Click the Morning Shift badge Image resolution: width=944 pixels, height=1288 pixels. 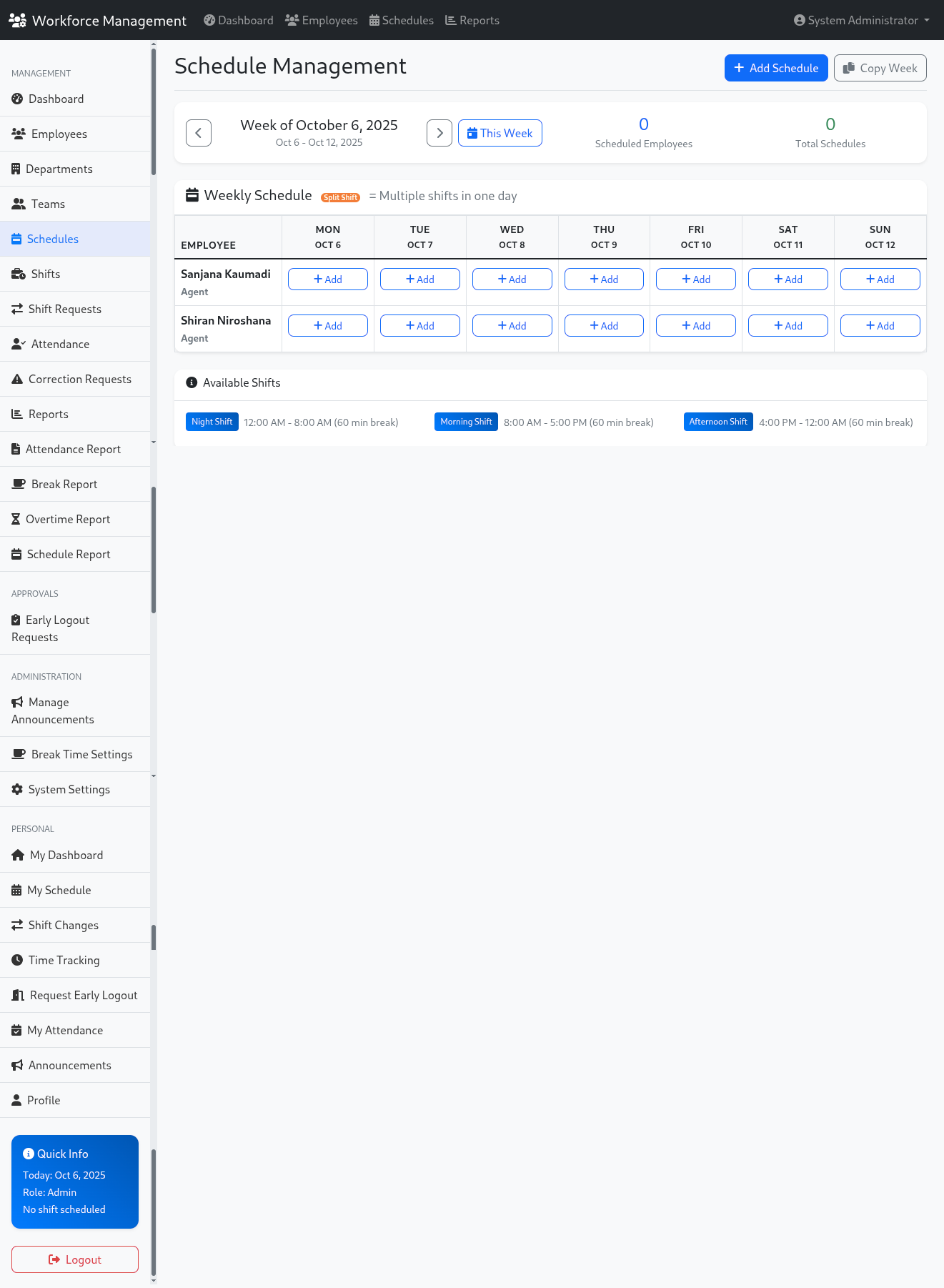pos(466,422)
